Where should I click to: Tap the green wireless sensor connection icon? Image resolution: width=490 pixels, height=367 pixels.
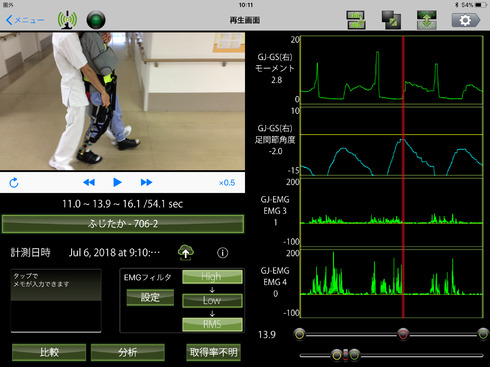click(x=67, y=20)
